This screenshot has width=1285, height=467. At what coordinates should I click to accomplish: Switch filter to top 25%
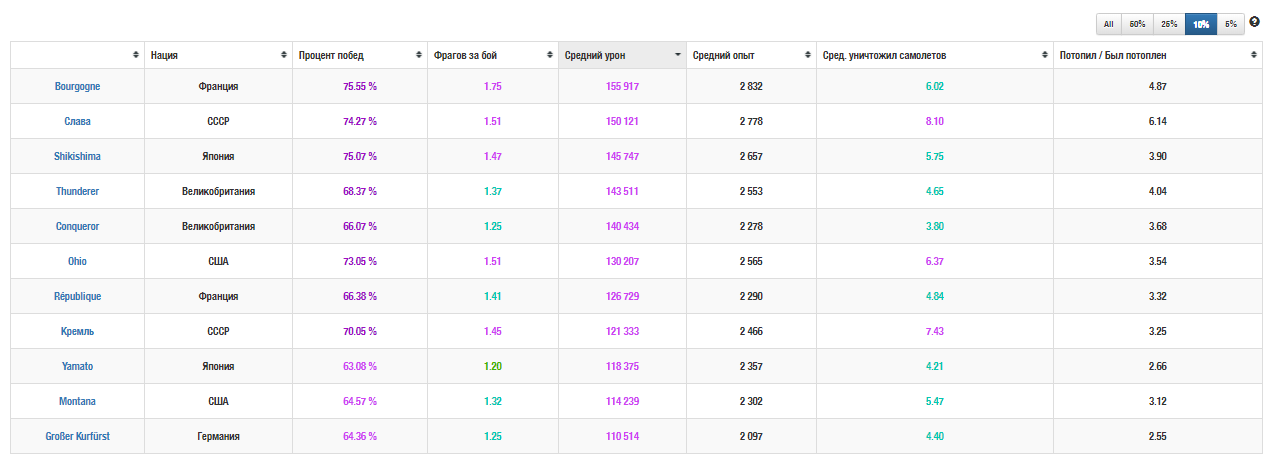(x=1168, y=23)
